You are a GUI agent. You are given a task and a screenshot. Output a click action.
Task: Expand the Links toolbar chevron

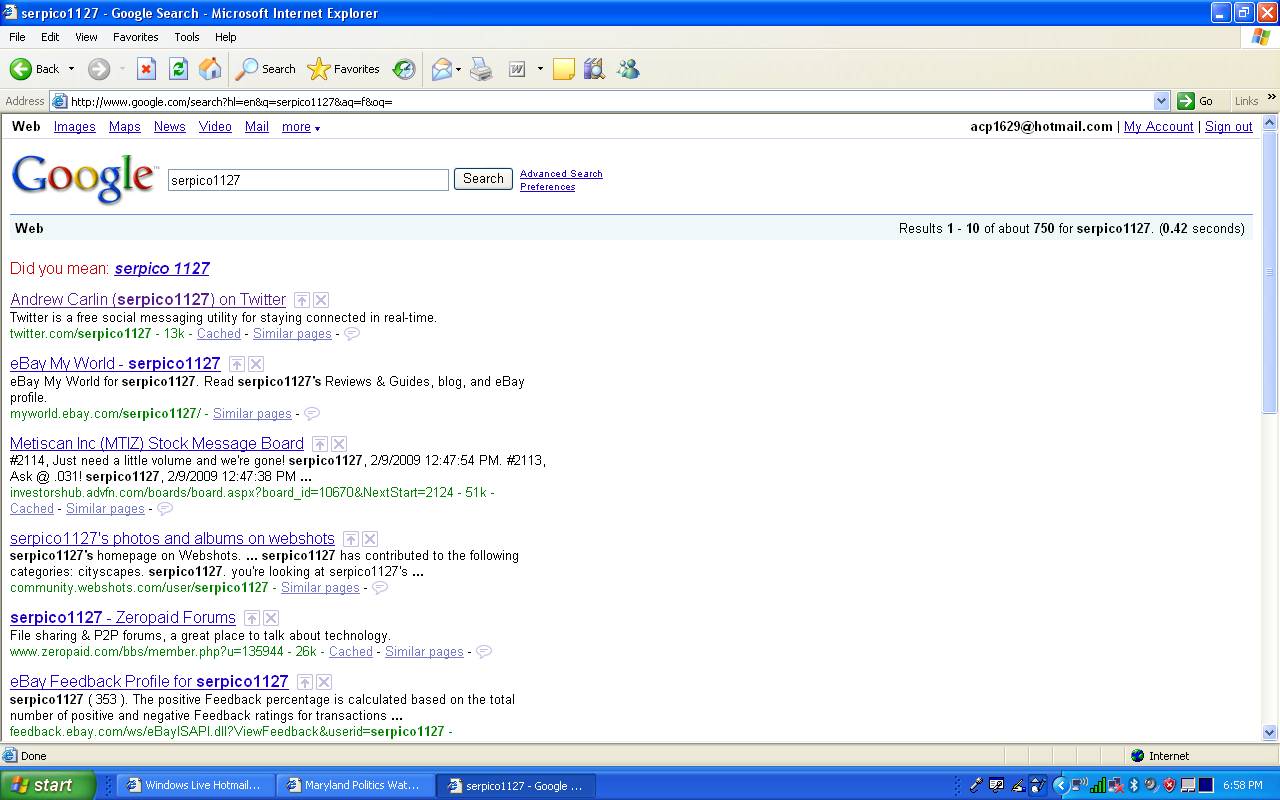pos(1272,98)
